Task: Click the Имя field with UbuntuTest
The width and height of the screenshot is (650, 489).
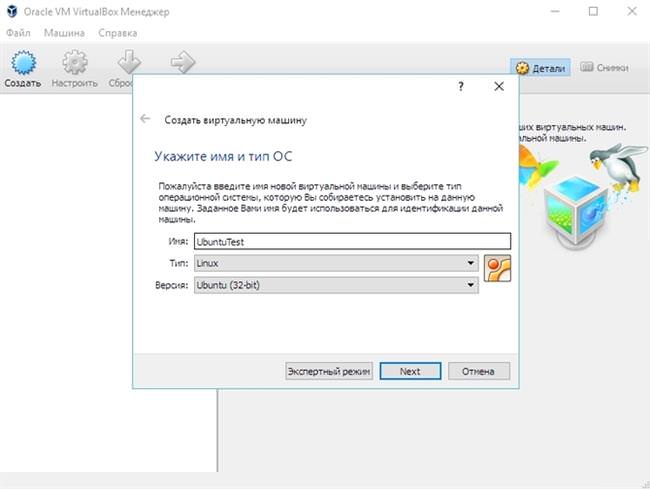Action: [352, 241]
